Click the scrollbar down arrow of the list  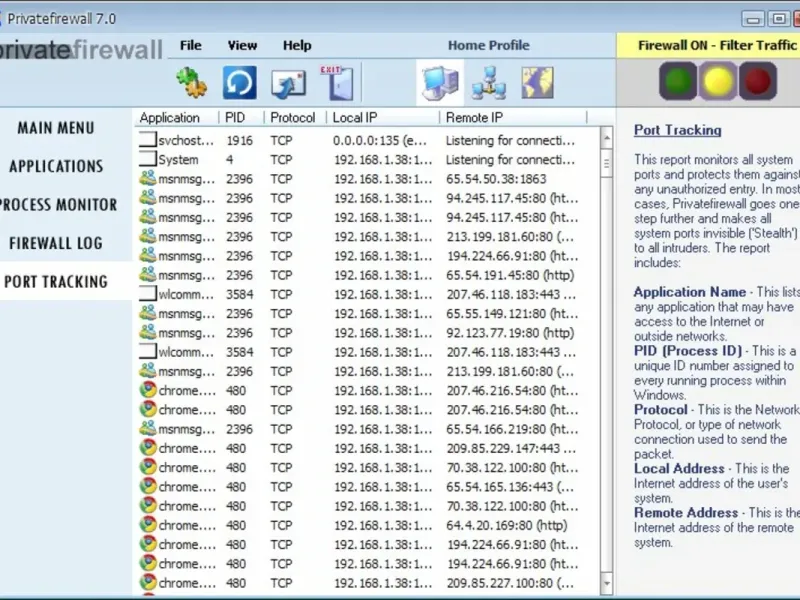(x=607, y=582)
